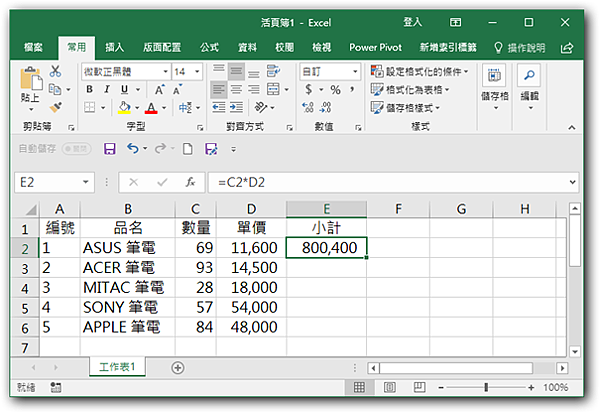600x413 pixels.
Task: Switch to the 公式 tab
Action: [209, 47]
